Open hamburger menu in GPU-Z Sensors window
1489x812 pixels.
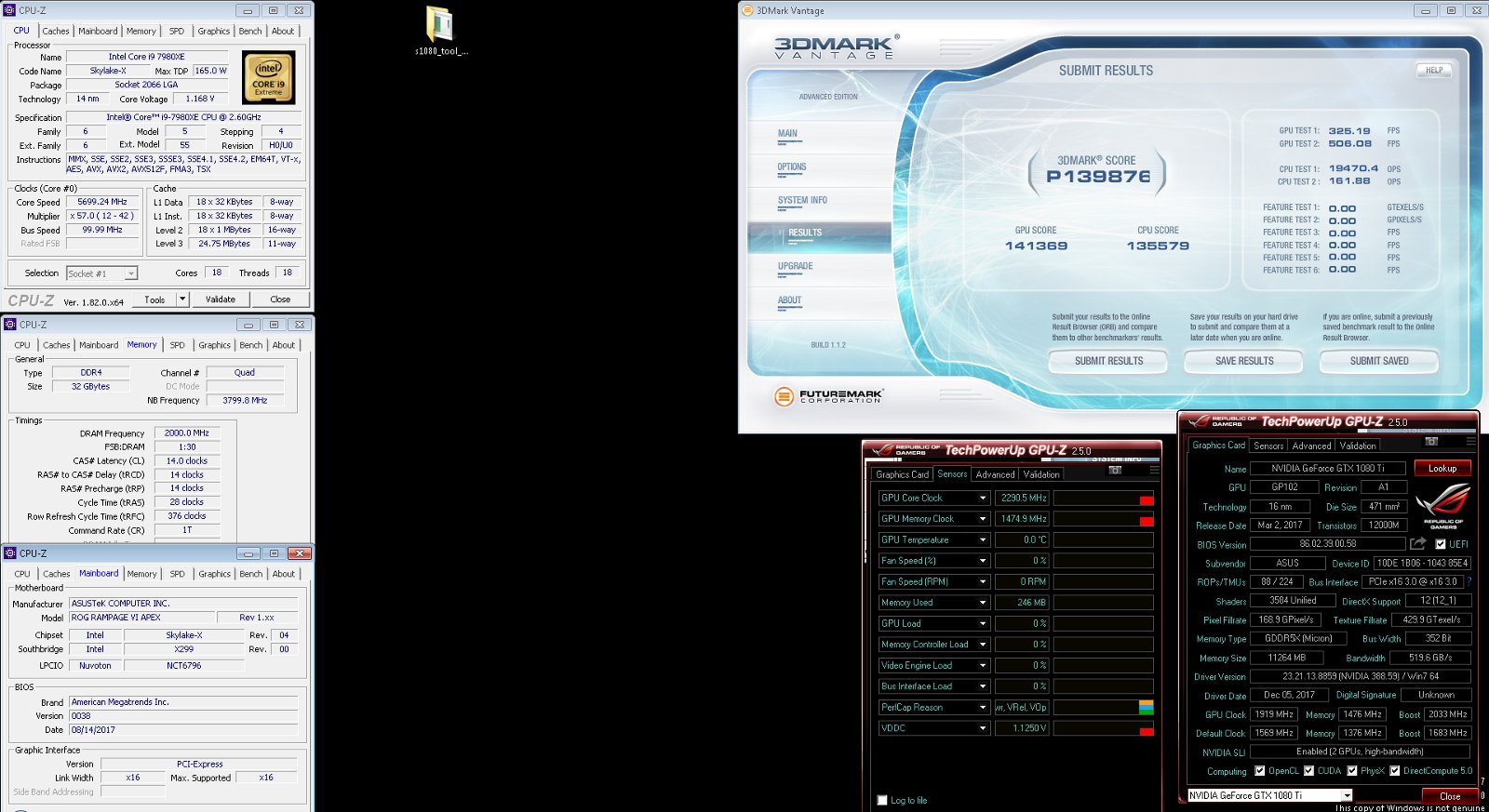click(x=1154, y=470)
